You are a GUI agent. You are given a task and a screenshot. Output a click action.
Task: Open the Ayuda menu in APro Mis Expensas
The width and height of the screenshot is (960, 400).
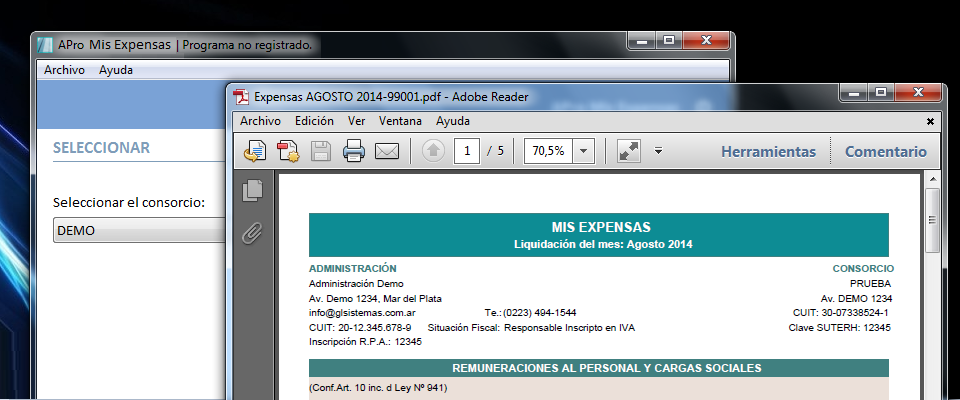(115, 70)
